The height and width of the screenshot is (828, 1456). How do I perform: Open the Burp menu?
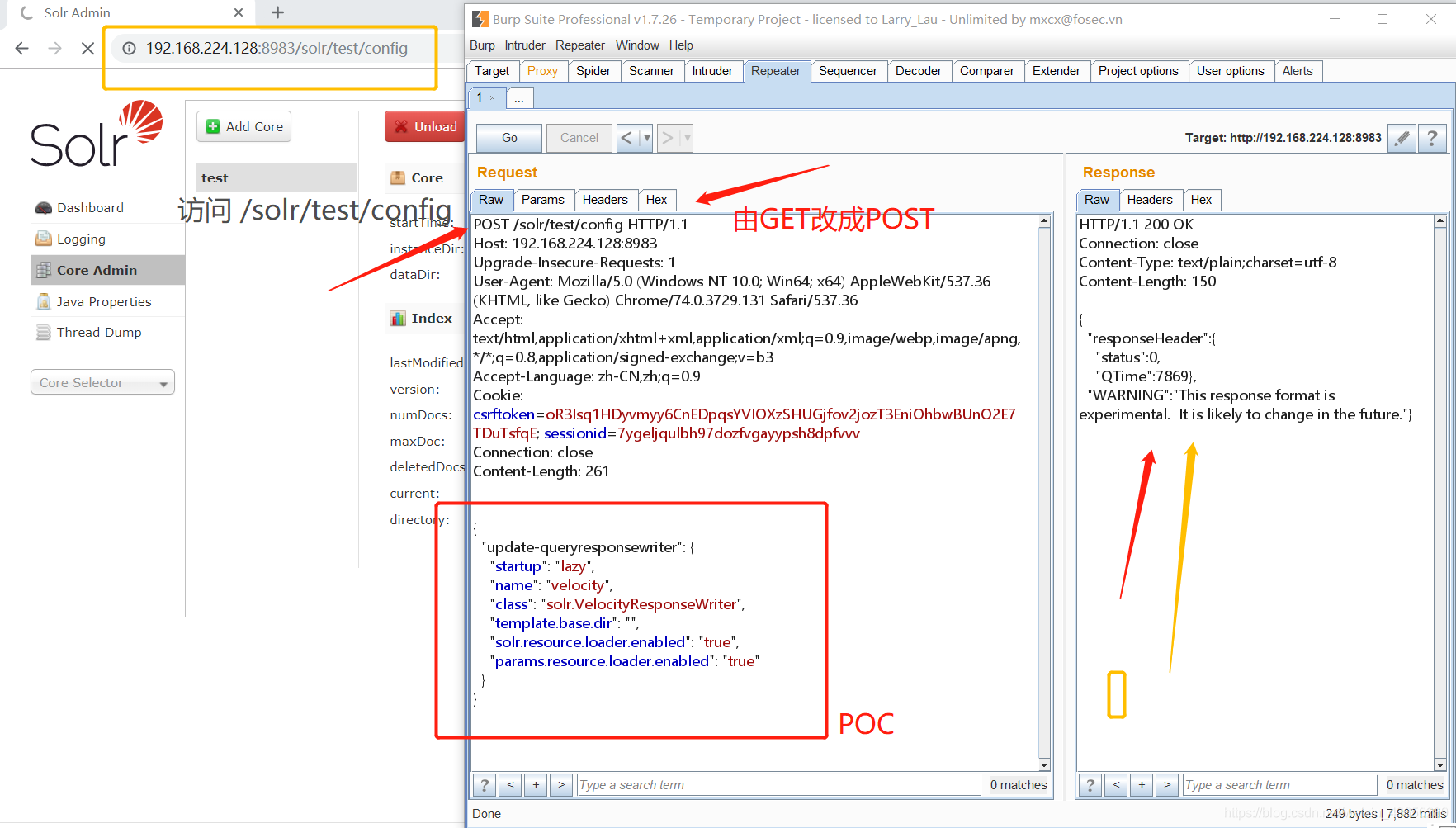point(482,45)
